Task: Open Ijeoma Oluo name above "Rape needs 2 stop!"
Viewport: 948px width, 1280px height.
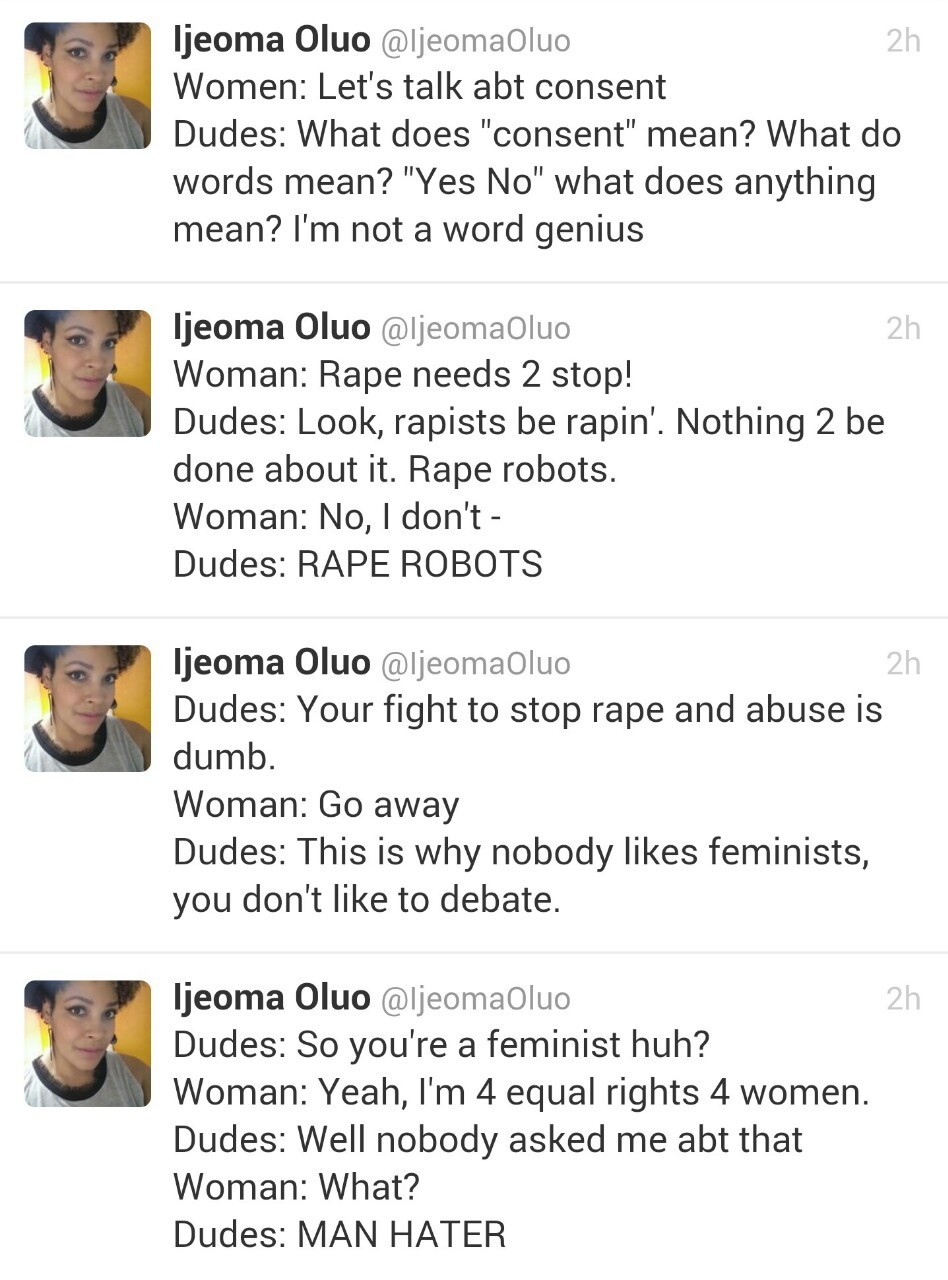Action: [x=271, y=327]
